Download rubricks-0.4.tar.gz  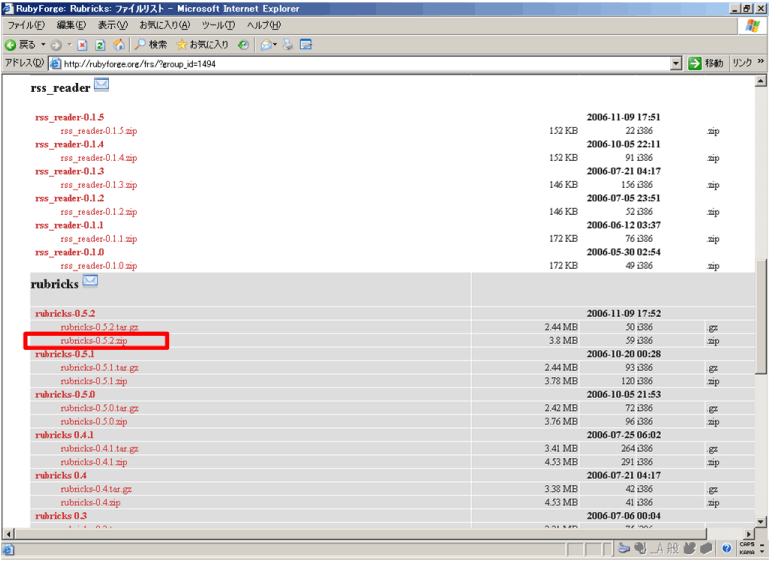[96, 489]
